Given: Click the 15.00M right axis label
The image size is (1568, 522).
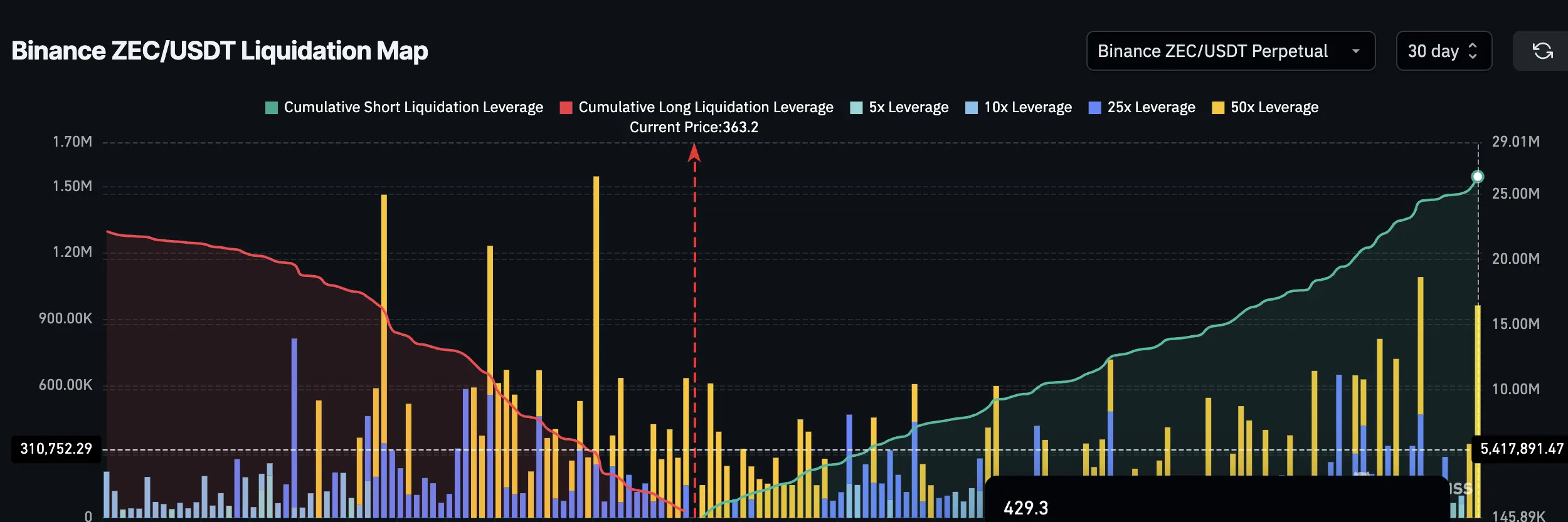Looking at the screenshot, I should click(1515, 324).
